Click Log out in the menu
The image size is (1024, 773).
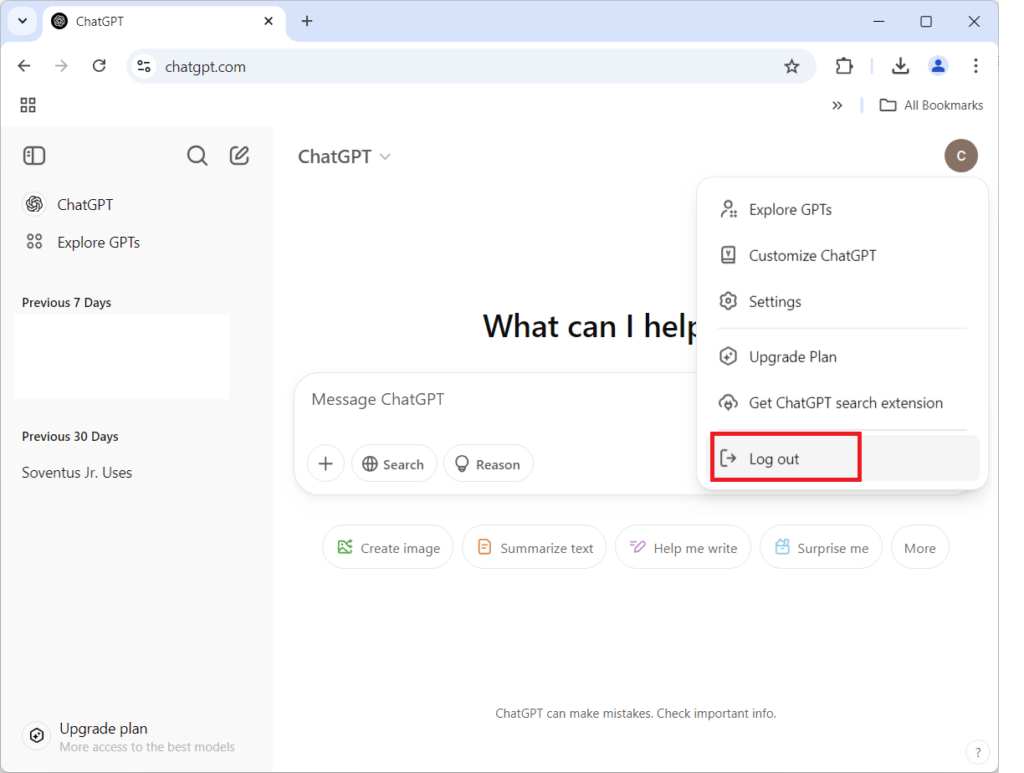[846, 458]
